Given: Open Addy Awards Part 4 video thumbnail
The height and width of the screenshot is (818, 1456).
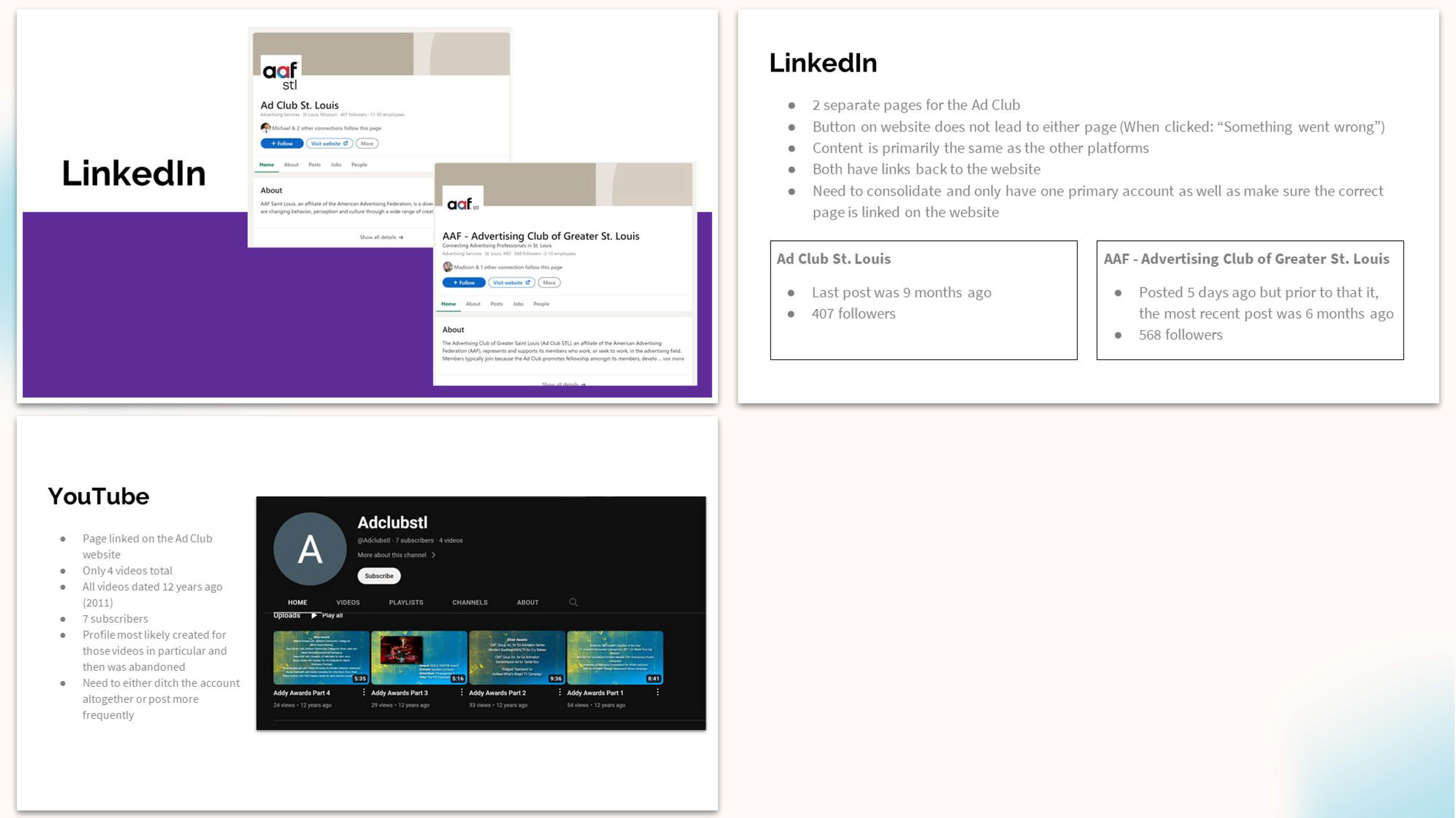Looking at the screenshot, I should coord(321,658).
